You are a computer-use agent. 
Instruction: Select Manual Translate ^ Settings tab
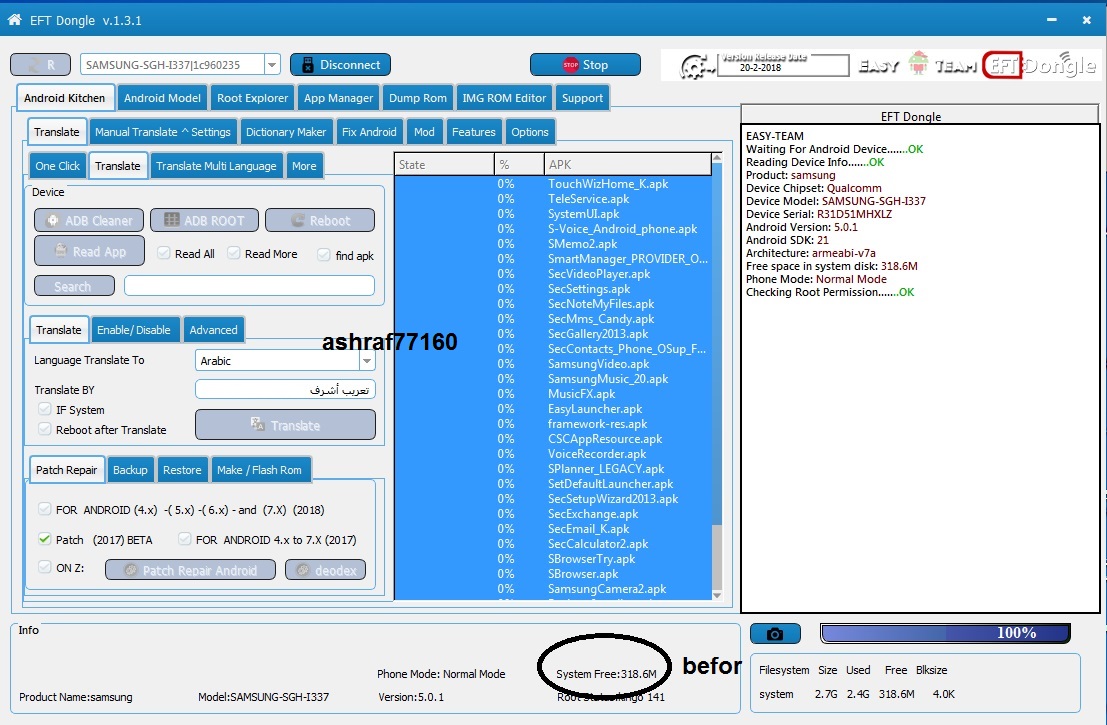click(x=162, y=132)
